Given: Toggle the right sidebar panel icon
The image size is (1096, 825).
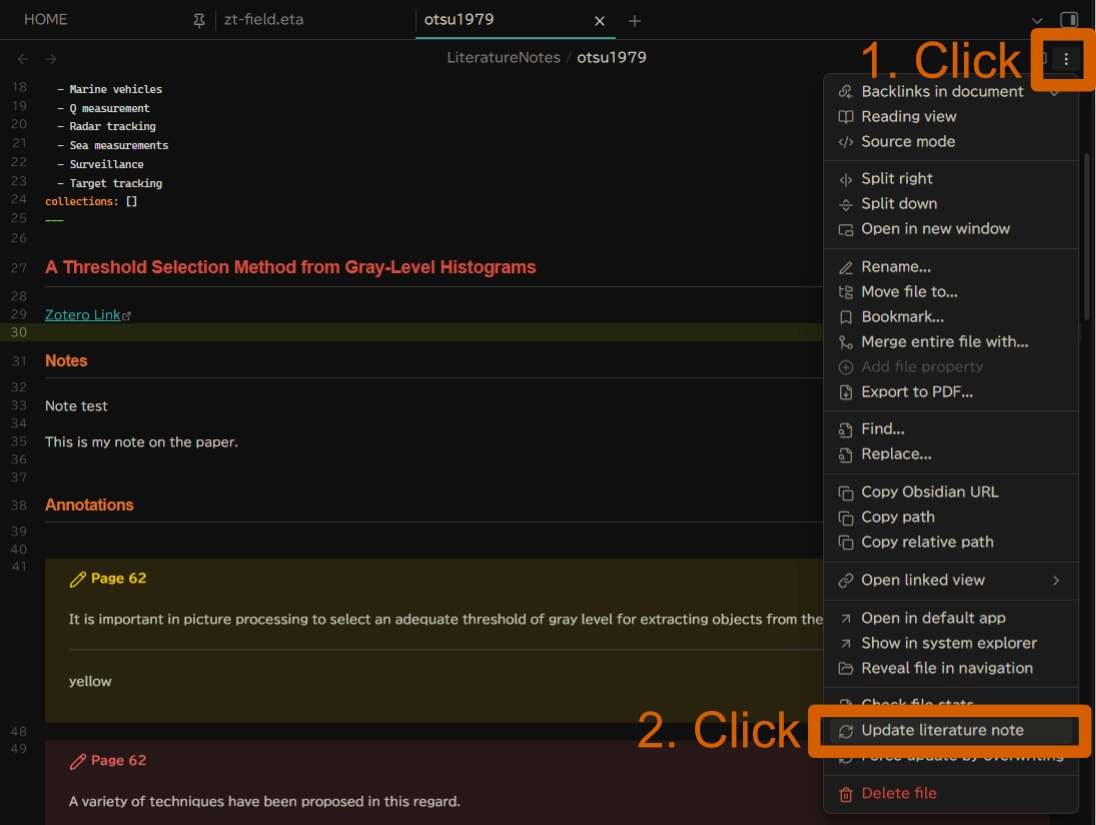Looking at the screenshot, I should click(1069, 20).
